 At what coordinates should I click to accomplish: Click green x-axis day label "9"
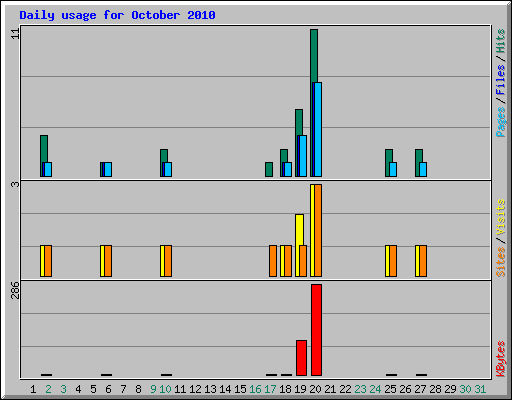pyautogui.click(x=153, y=389)
